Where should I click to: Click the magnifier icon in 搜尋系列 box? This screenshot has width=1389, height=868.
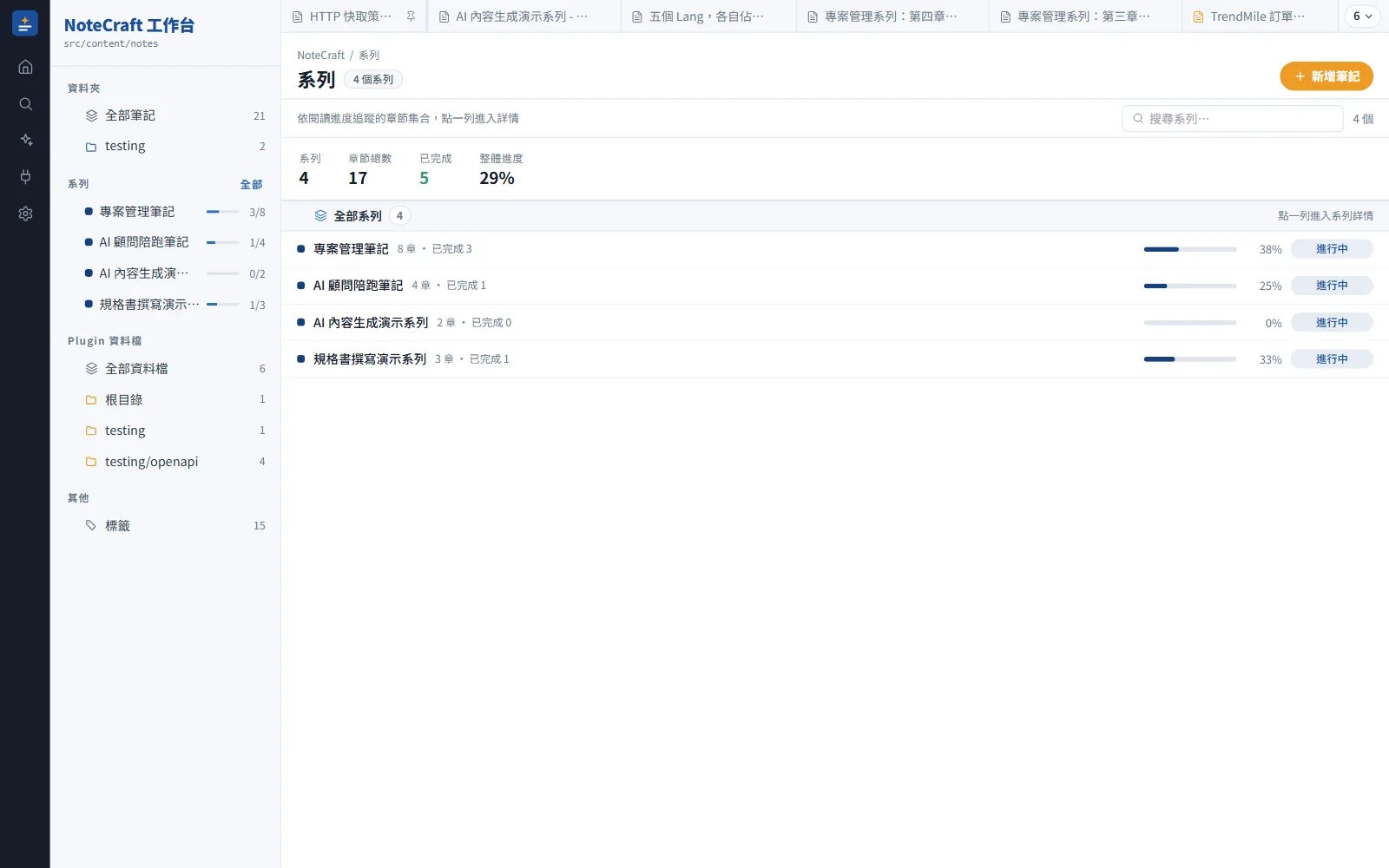click(x=1138, y=119)
